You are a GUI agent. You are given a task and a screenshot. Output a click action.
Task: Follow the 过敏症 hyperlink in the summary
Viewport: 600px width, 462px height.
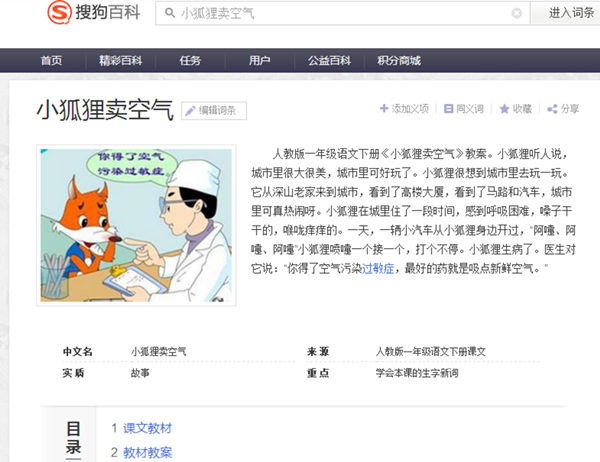point(378,269)
